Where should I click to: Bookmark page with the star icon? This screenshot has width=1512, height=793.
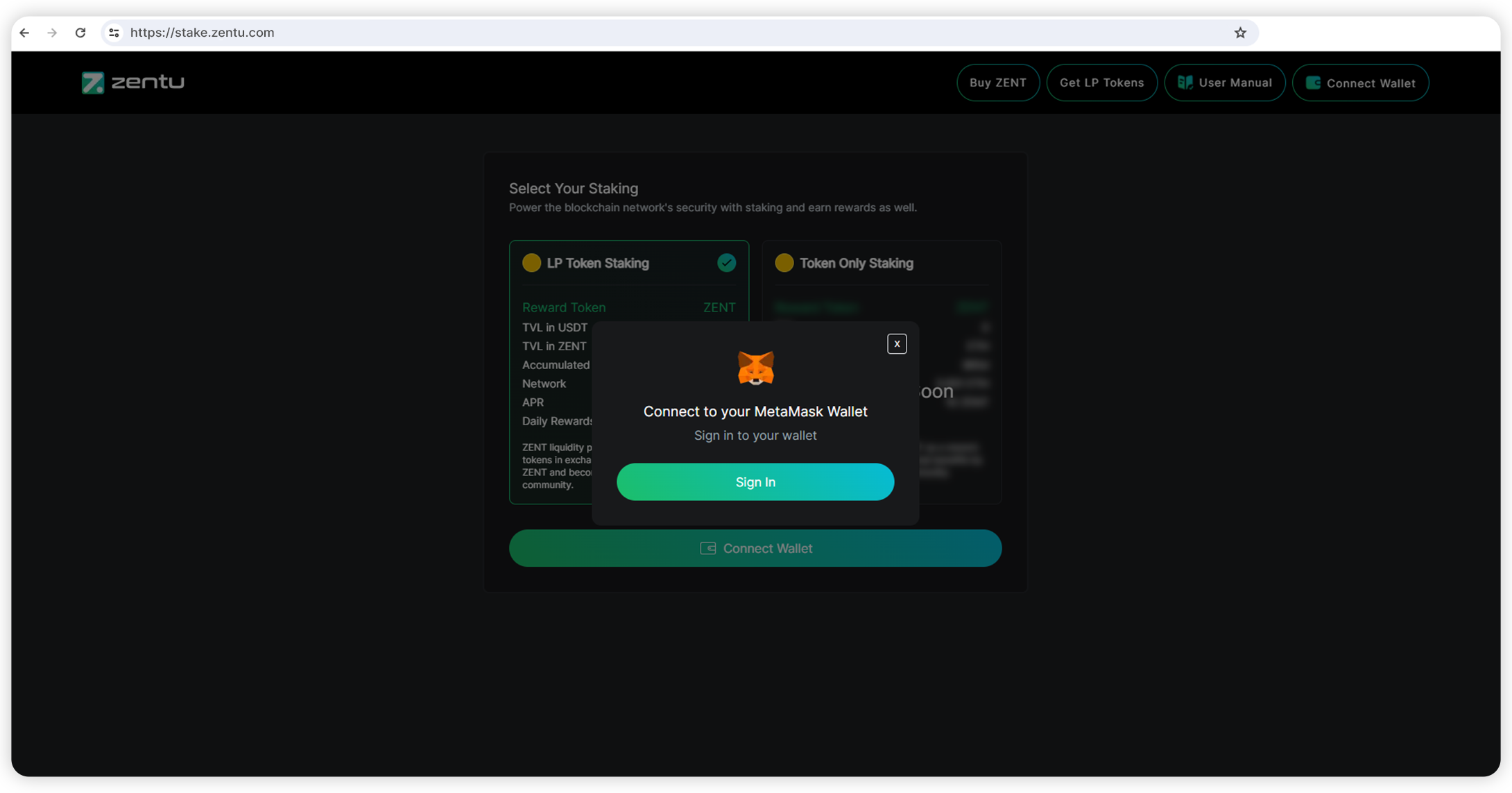click(1240, 33)
